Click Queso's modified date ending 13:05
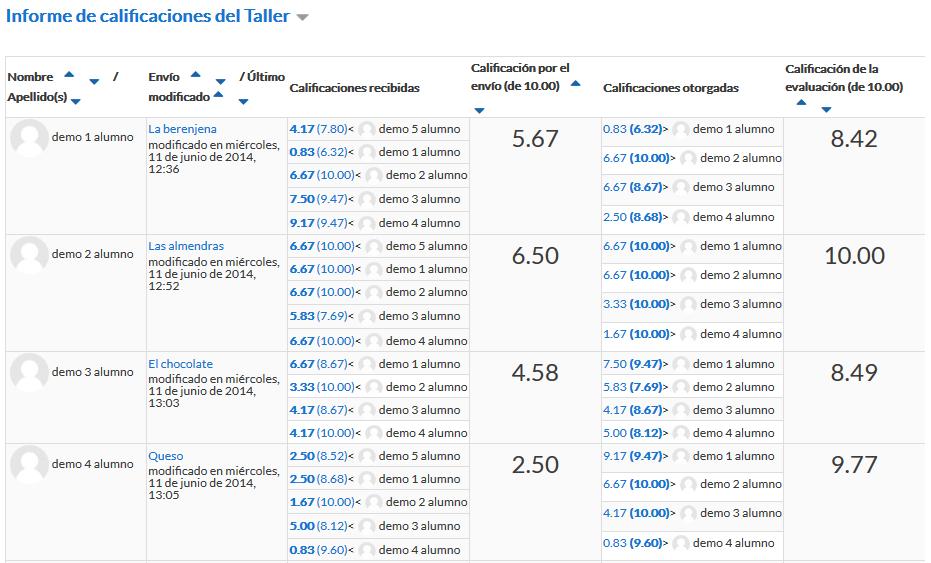The width and height of the screenshot is (931, 563). (214, 483)
